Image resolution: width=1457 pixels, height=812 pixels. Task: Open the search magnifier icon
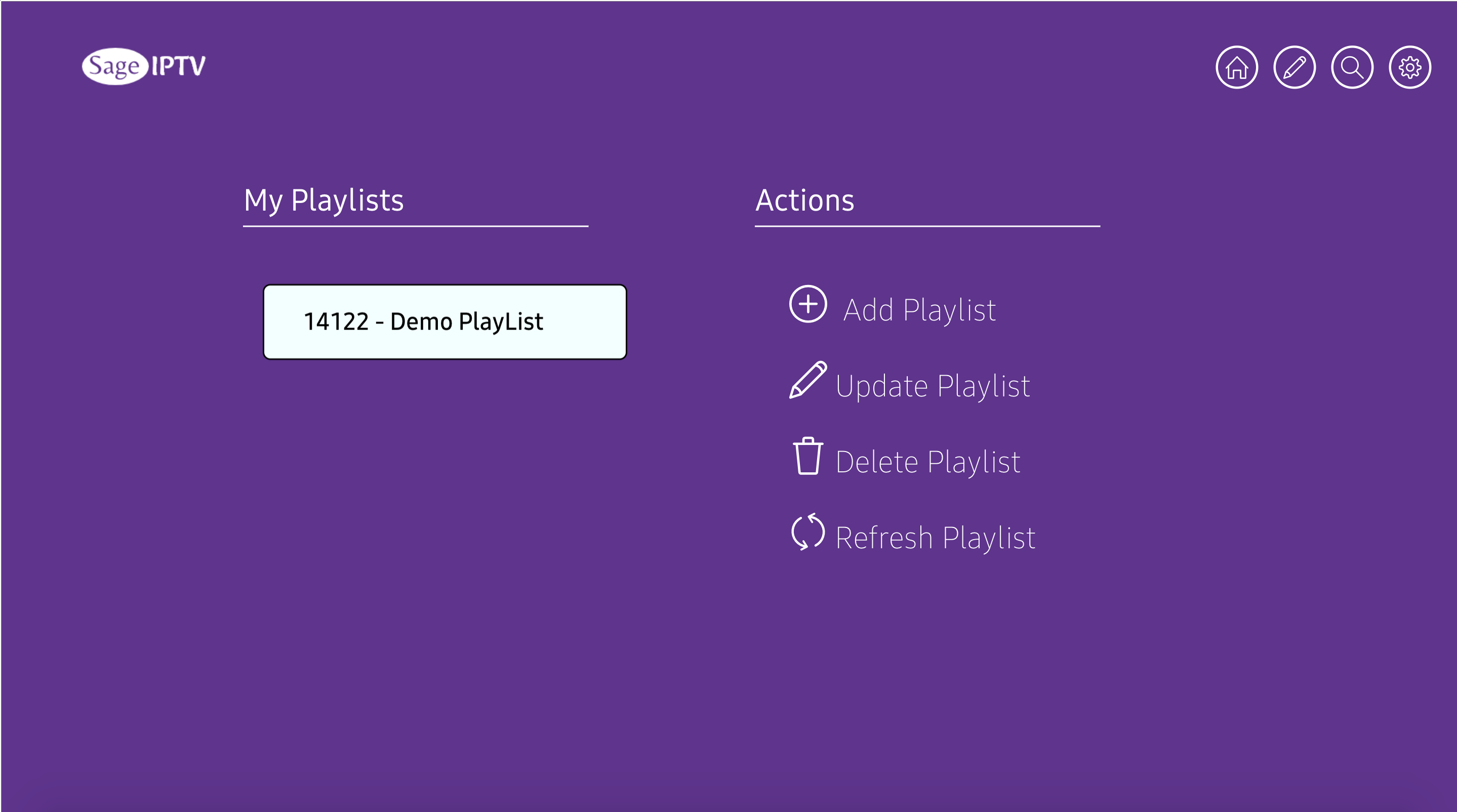(1352, 67)
